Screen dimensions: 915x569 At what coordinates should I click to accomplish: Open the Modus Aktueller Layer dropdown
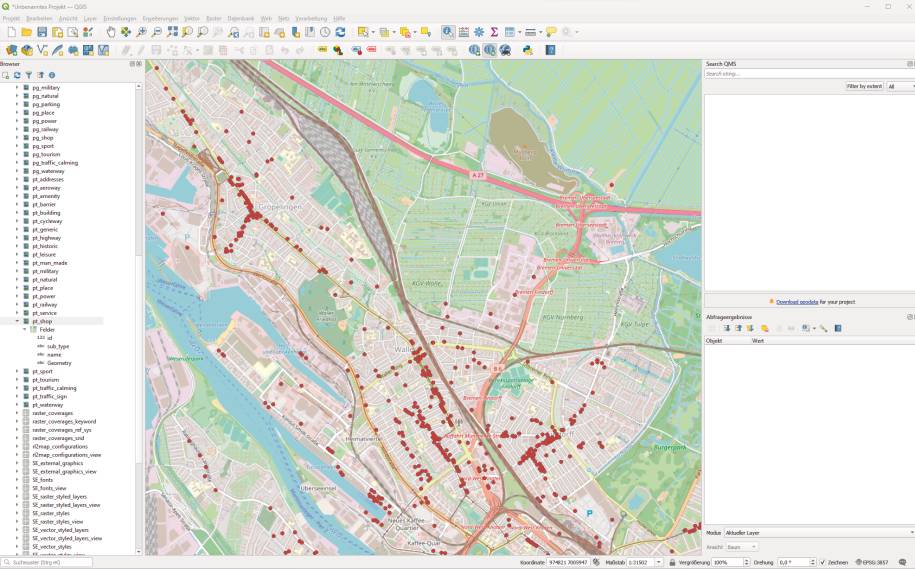[819, 533]
